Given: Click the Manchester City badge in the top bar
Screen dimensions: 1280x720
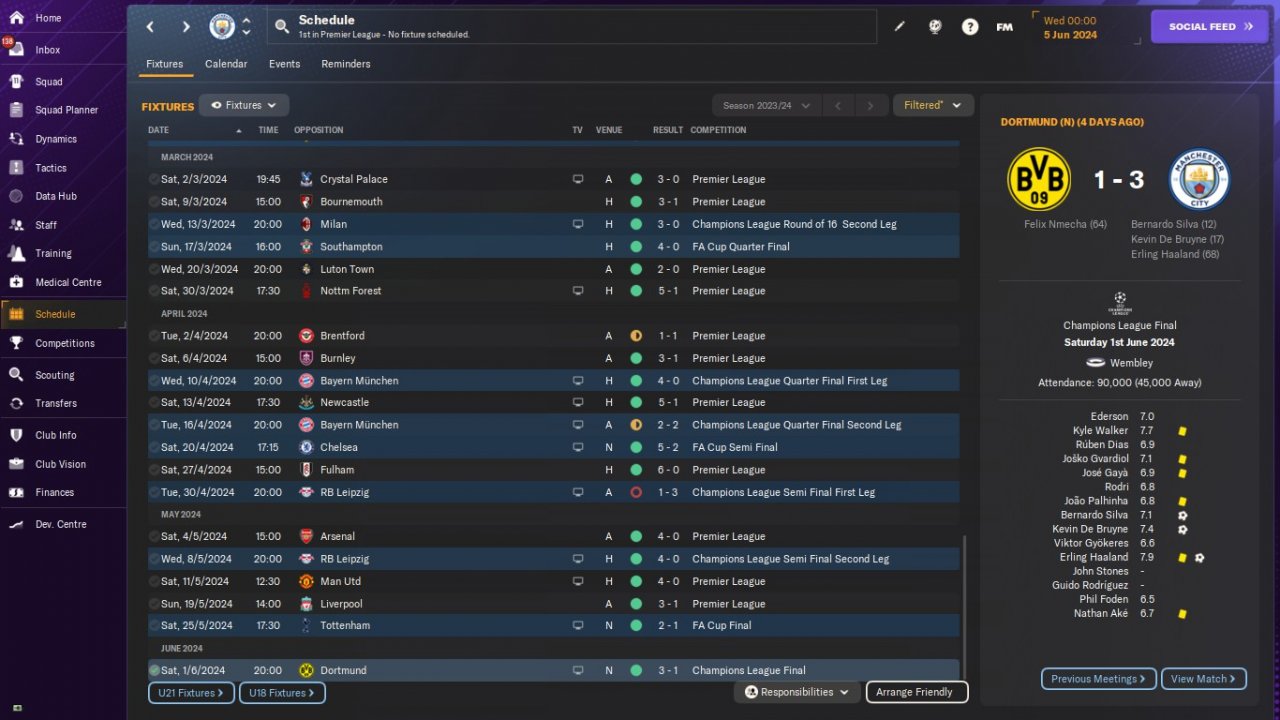Looking at the screenshot, I should coord(222,27).
